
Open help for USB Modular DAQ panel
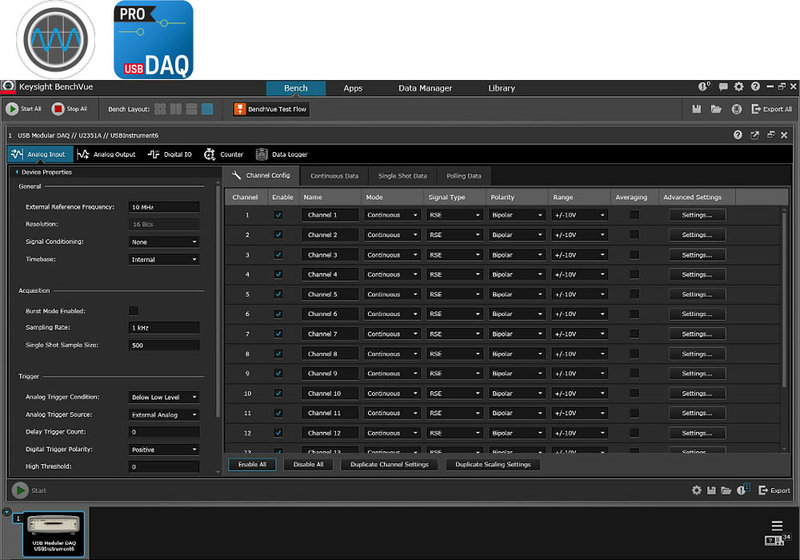(738, 135)
